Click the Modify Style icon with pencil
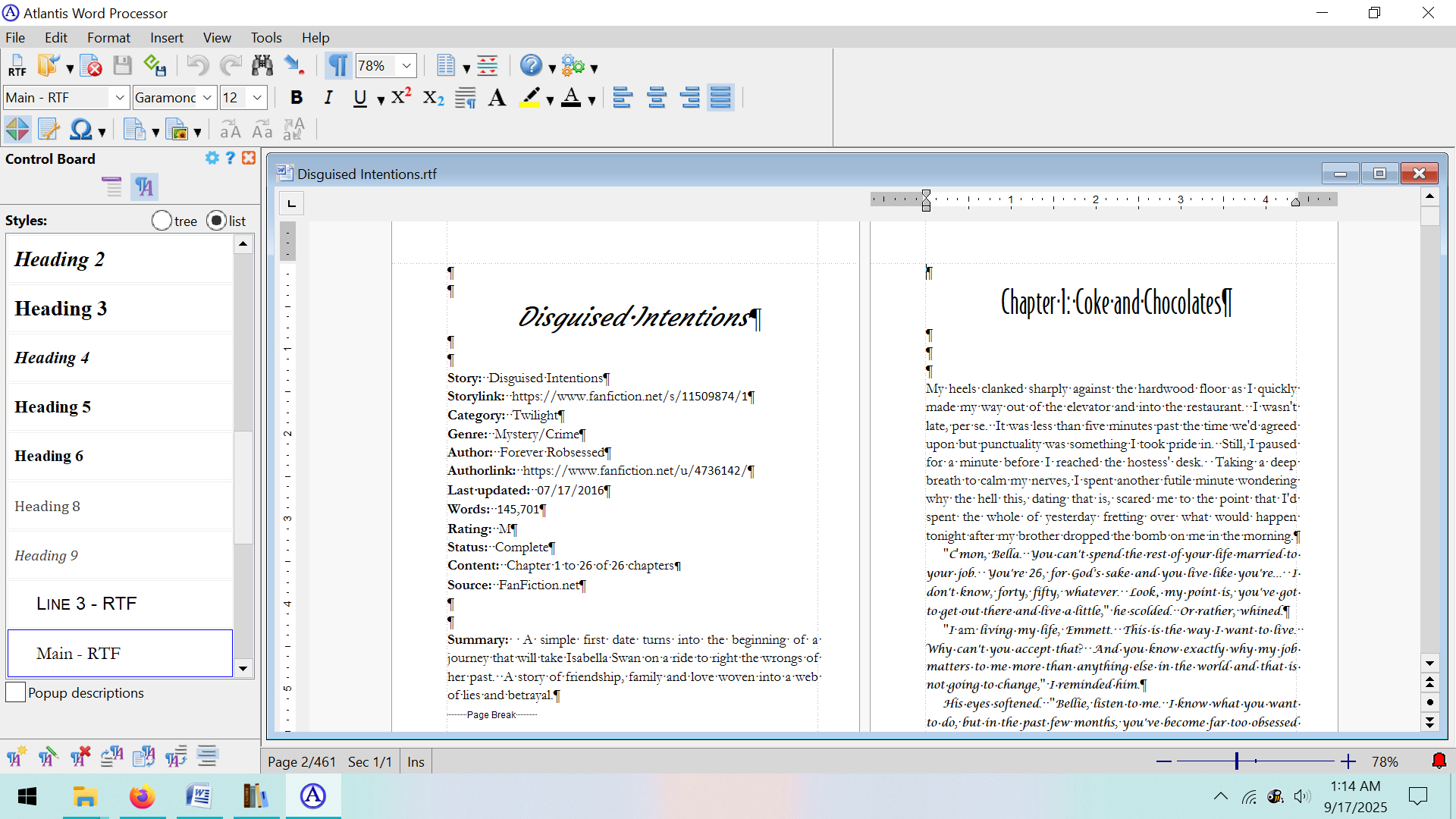 click(x=48, y=756)
